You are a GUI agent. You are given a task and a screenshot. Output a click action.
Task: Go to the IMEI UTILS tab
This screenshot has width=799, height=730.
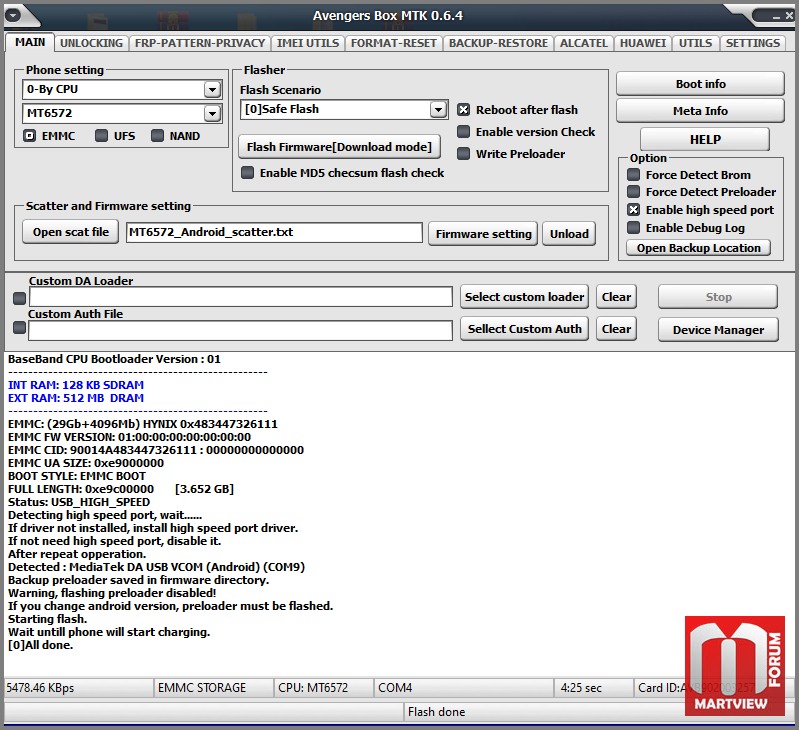(308, 43)
